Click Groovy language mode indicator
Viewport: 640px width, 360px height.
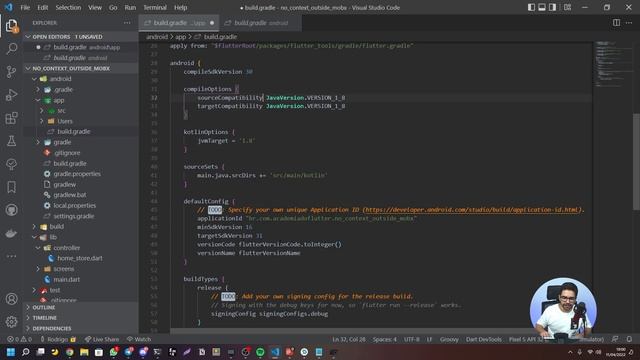pyautogui.click(x=449, y=339)
